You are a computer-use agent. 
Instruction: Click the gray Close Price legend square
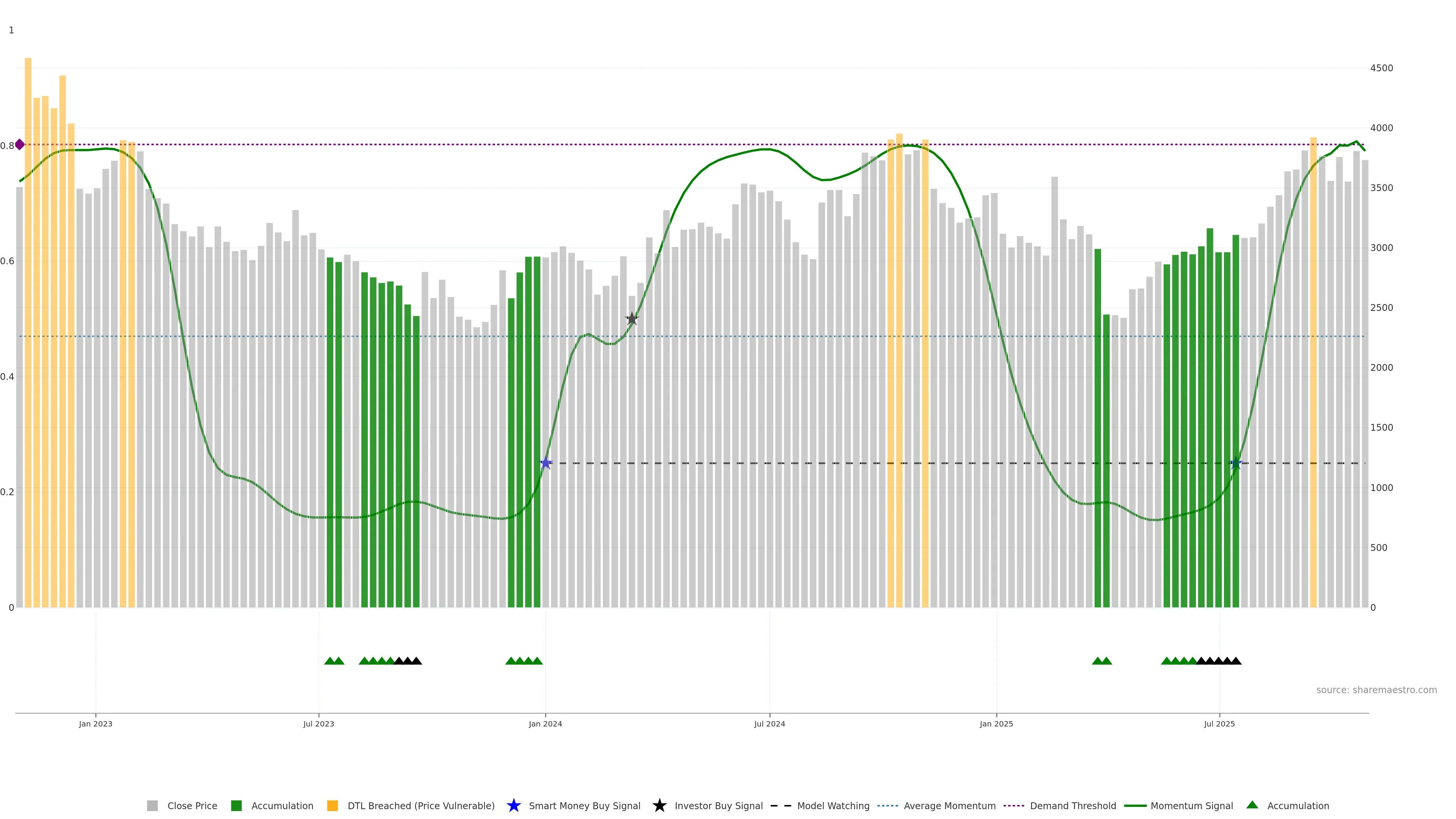[152, 805]
